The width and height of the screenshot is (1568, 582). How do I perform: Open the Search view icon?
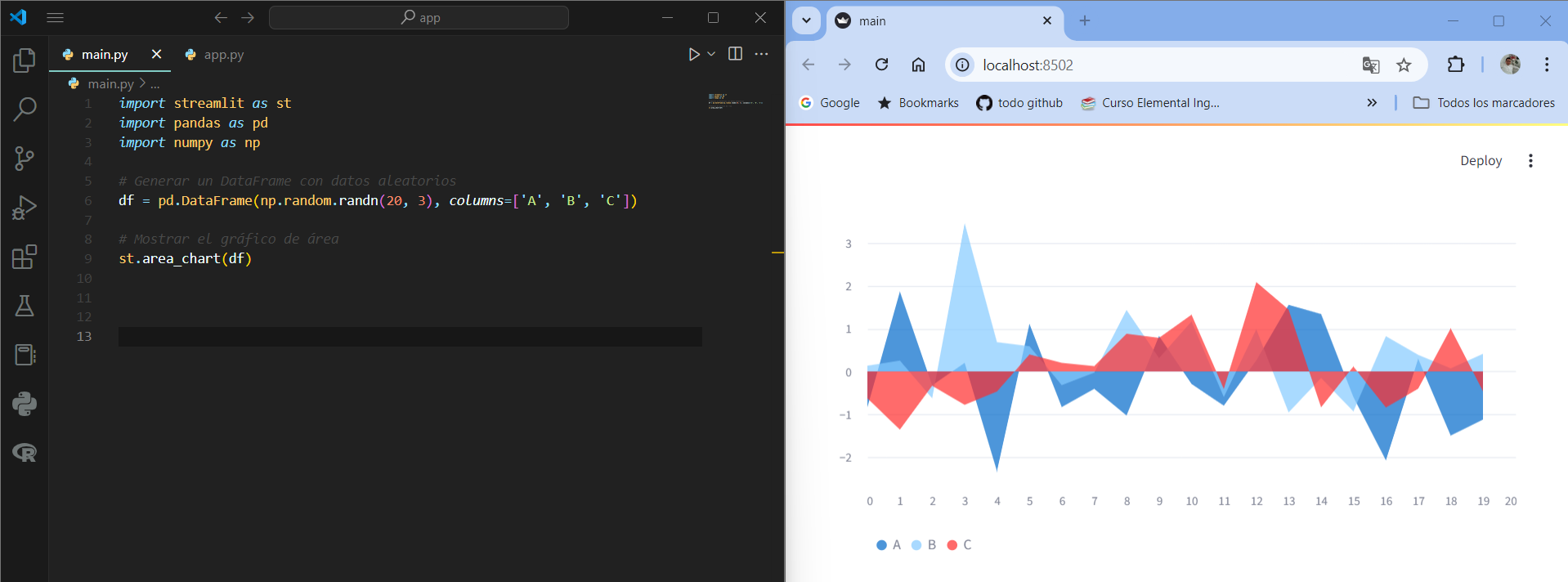tap(25, 109)
